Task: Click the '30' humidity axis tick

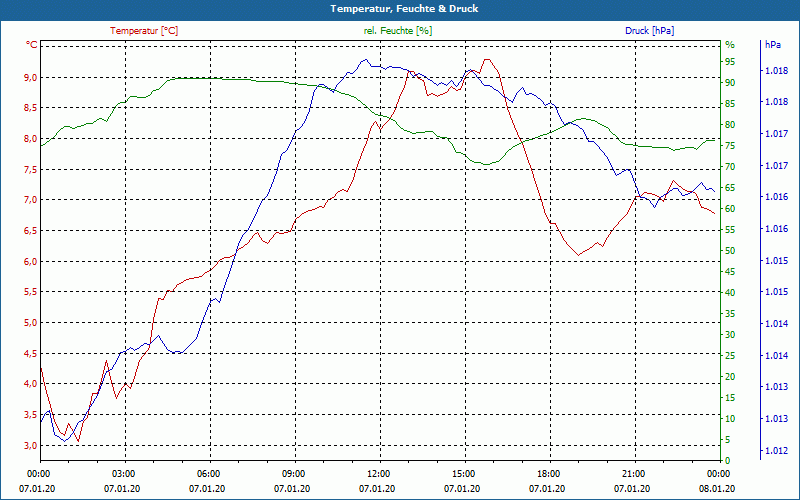Action: point(730,335)
